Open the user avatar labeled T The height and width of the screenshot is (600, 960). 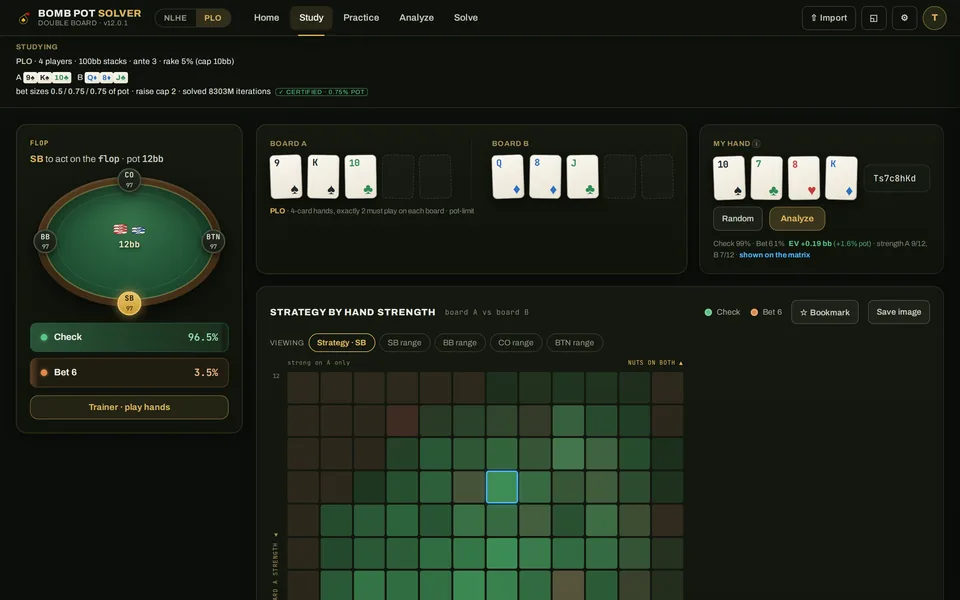point(934,18)
